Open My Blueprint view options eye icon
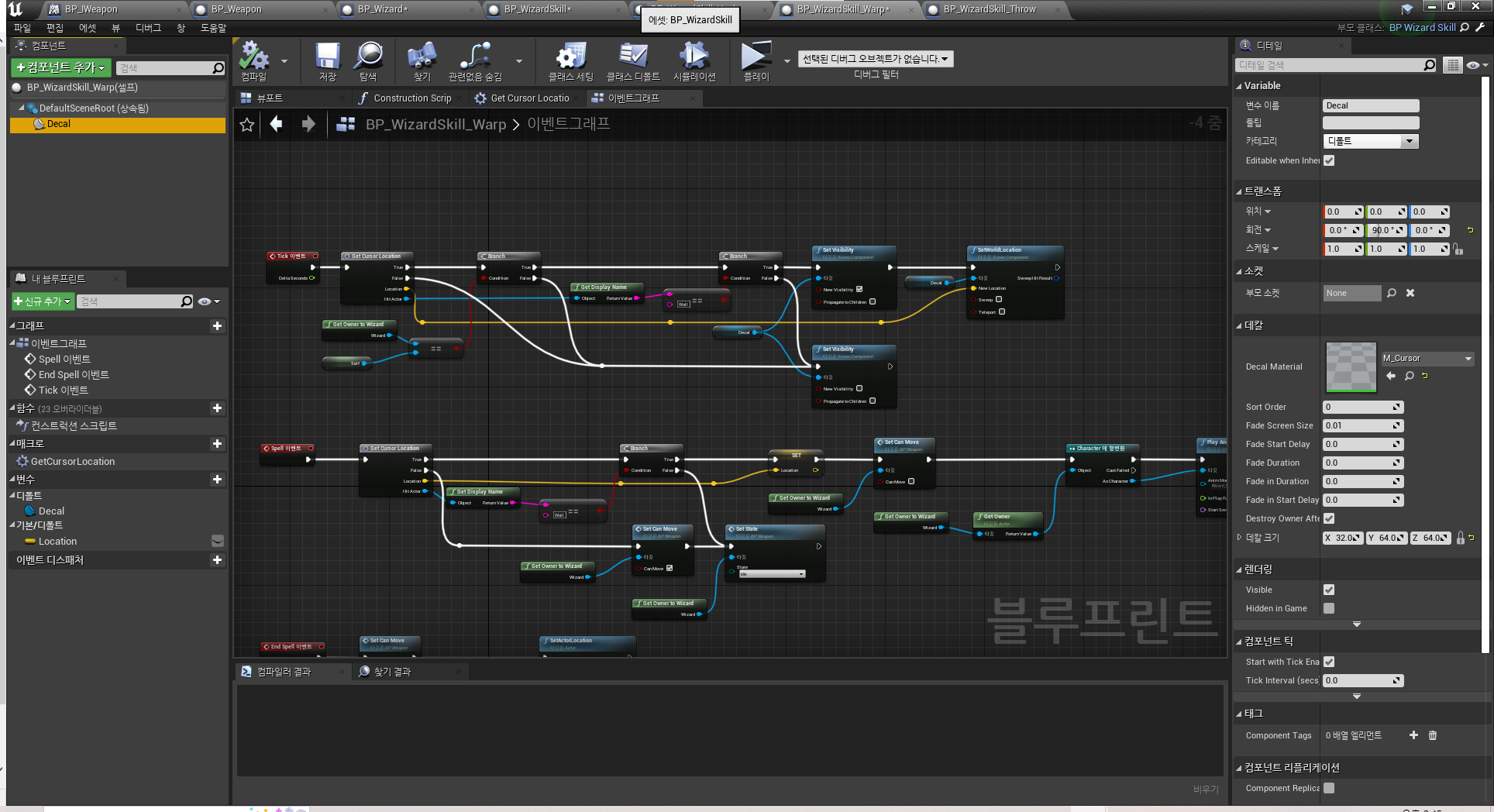The height and width of the screenshot is (812, 1494). [208, 301]
